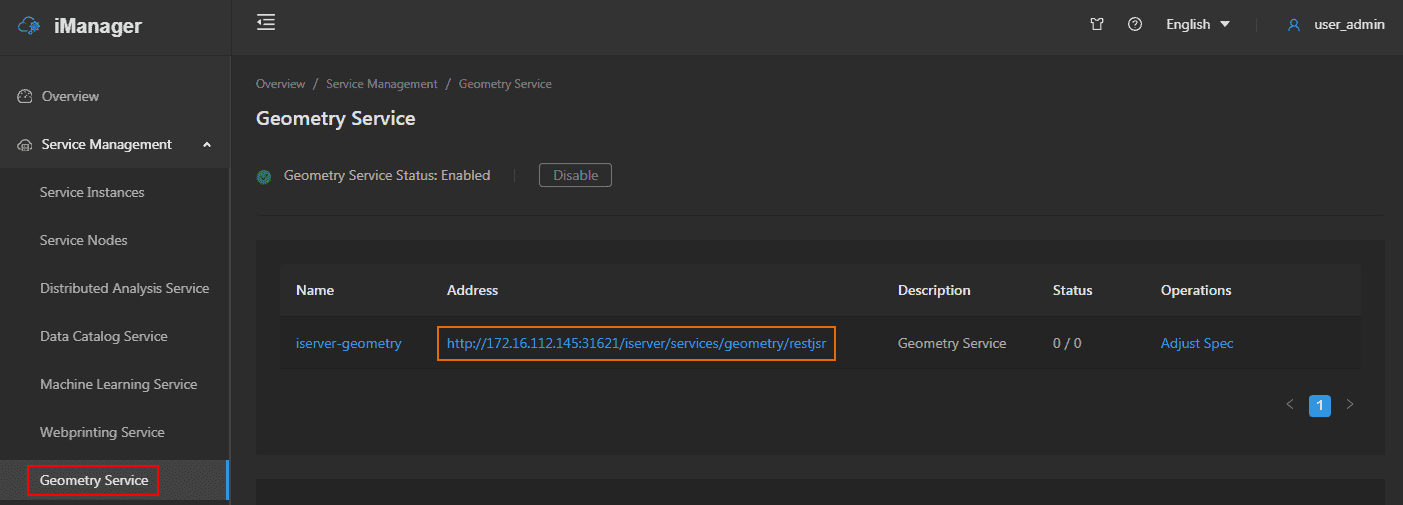Viewport: 1403px width, 505px height.
Task: Open the iserver-geometry service link
Action: pyautogui.click(x=348, y=343)
